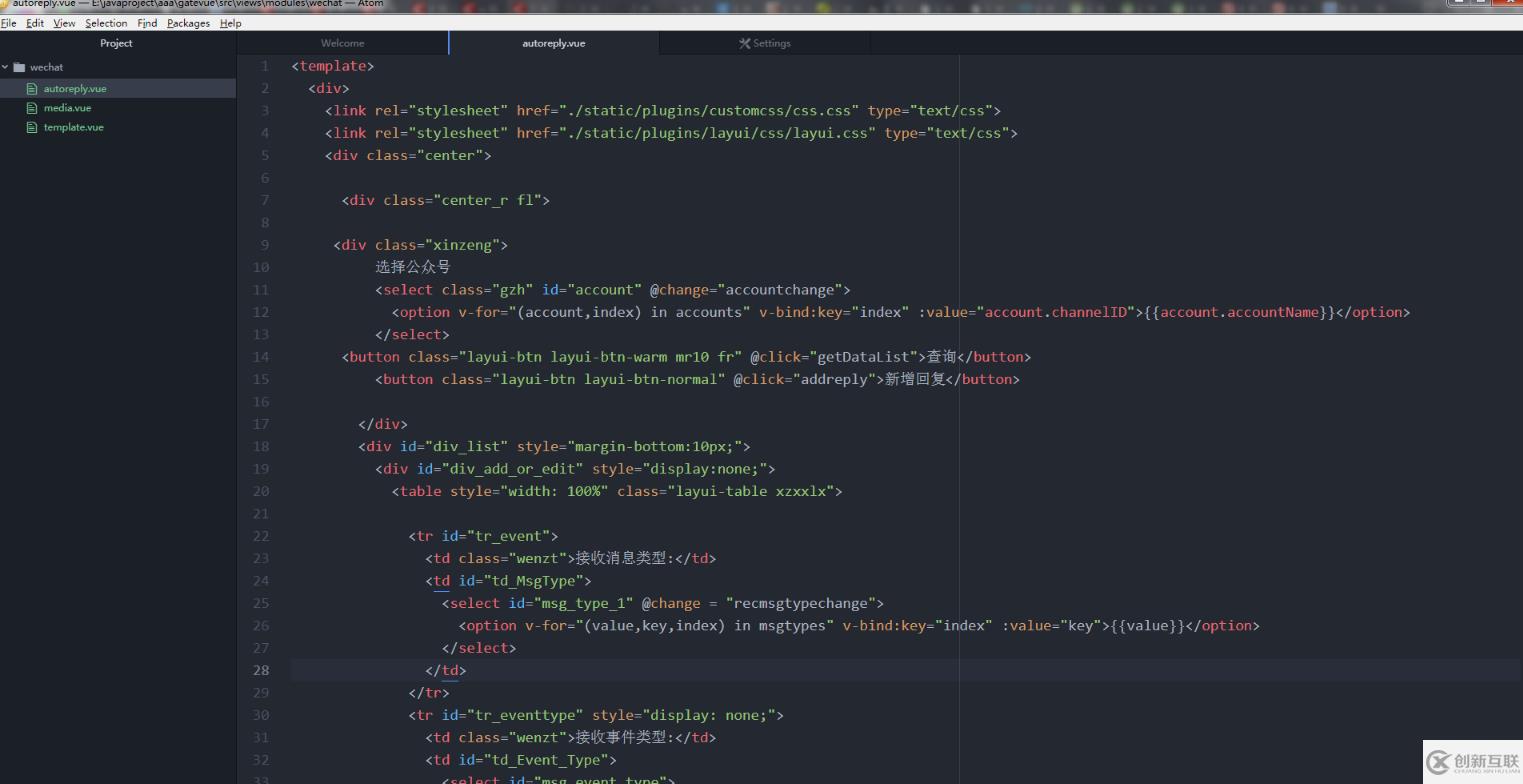Screen dimensions: 1523x784
Task: Open media.vue from the project tree
Action: [67, 108]
